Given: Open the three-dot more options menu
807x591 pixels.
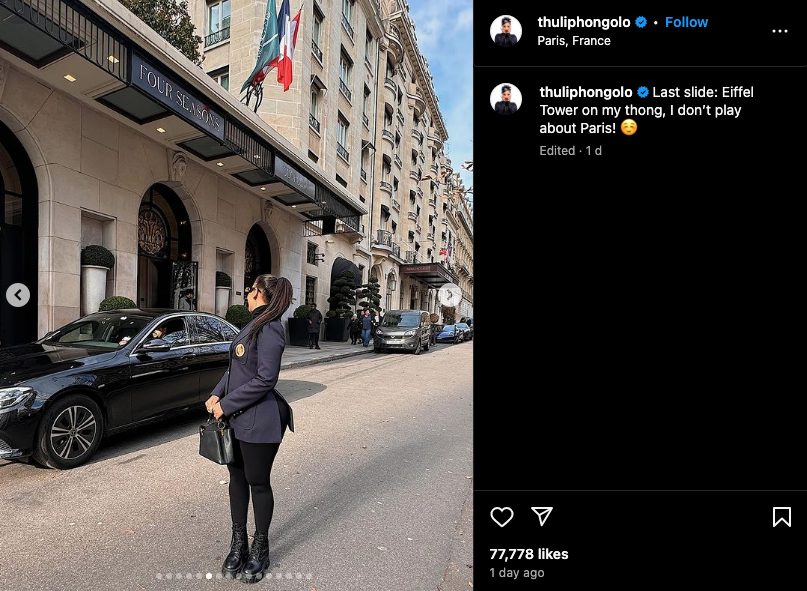Looking at the screenshot, I should pyautogui.click(x=780, y=31).
